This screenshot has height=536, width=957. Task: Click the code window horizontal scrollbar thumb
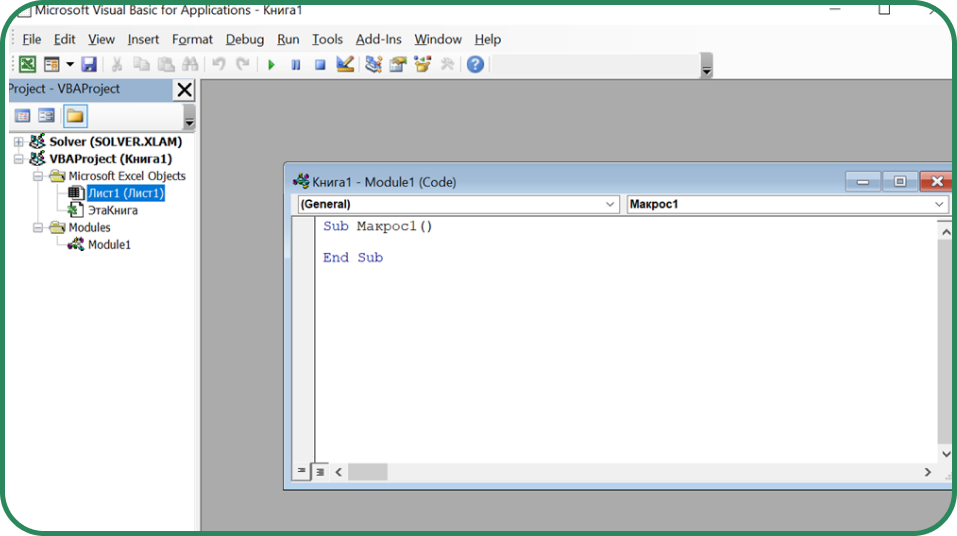(367, 472)
